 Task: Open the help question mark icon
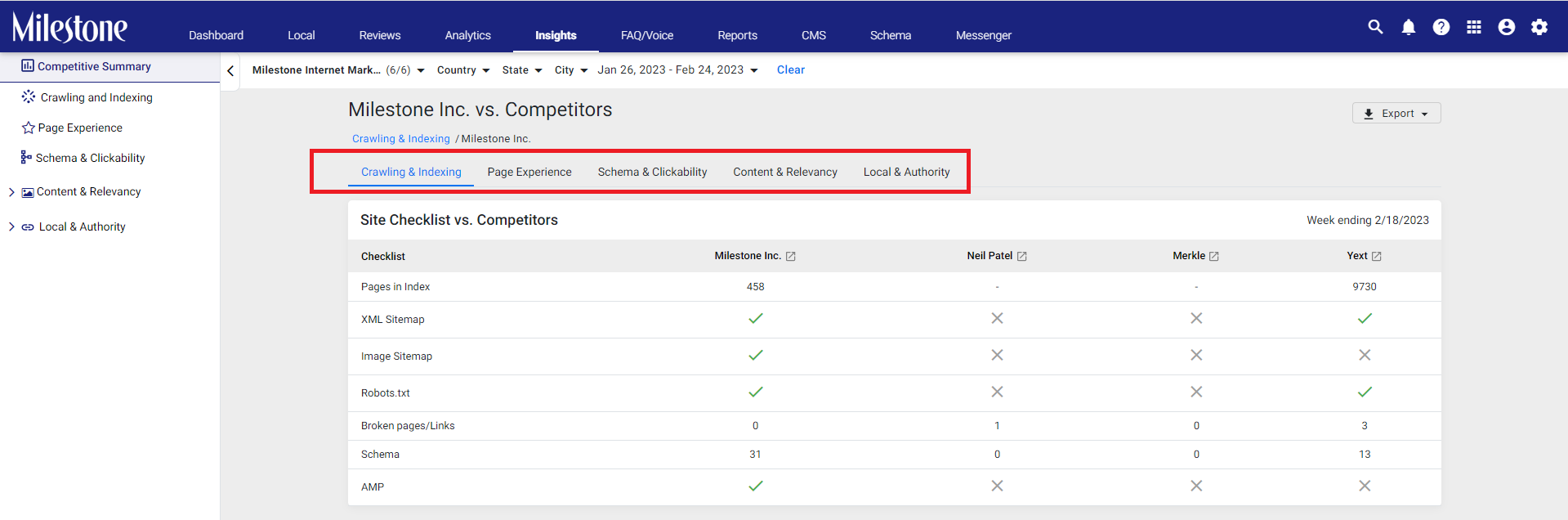tap(1441, 27)
